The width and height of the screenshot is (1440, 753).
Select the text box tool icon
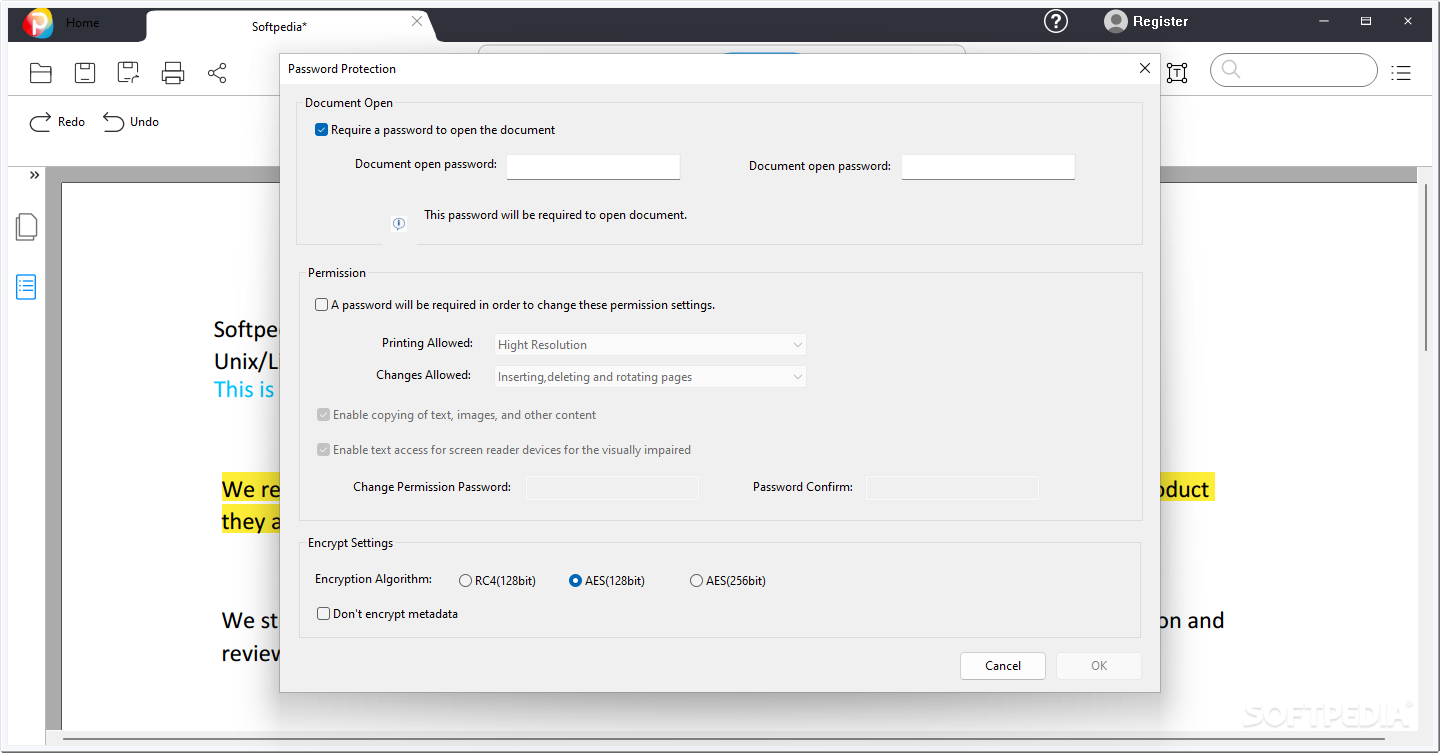[x=1177, y=72]
